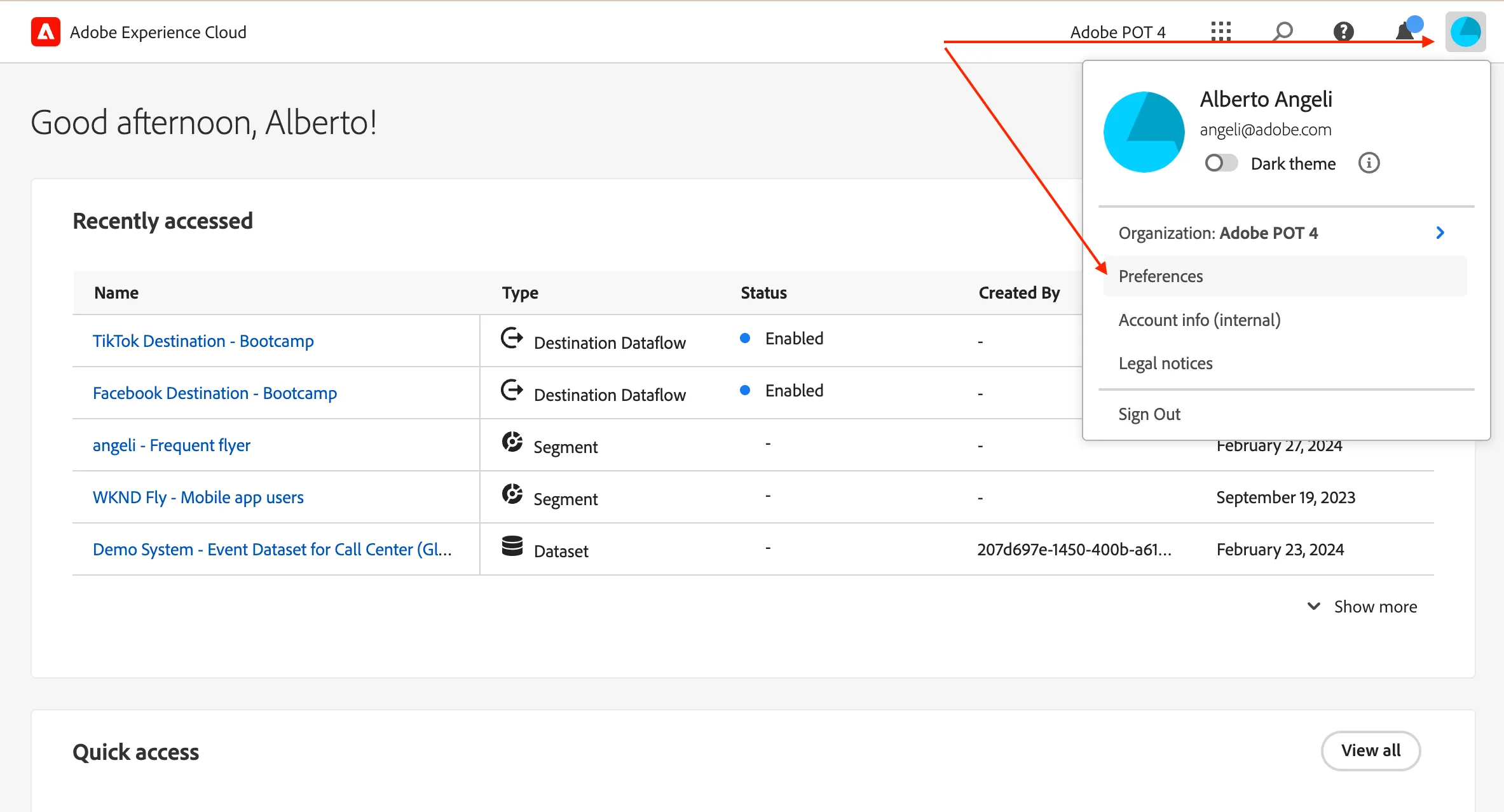The image size is (1504, 812).
Task: Open the app switcher grid icon
Action: tap(1220, 31)
